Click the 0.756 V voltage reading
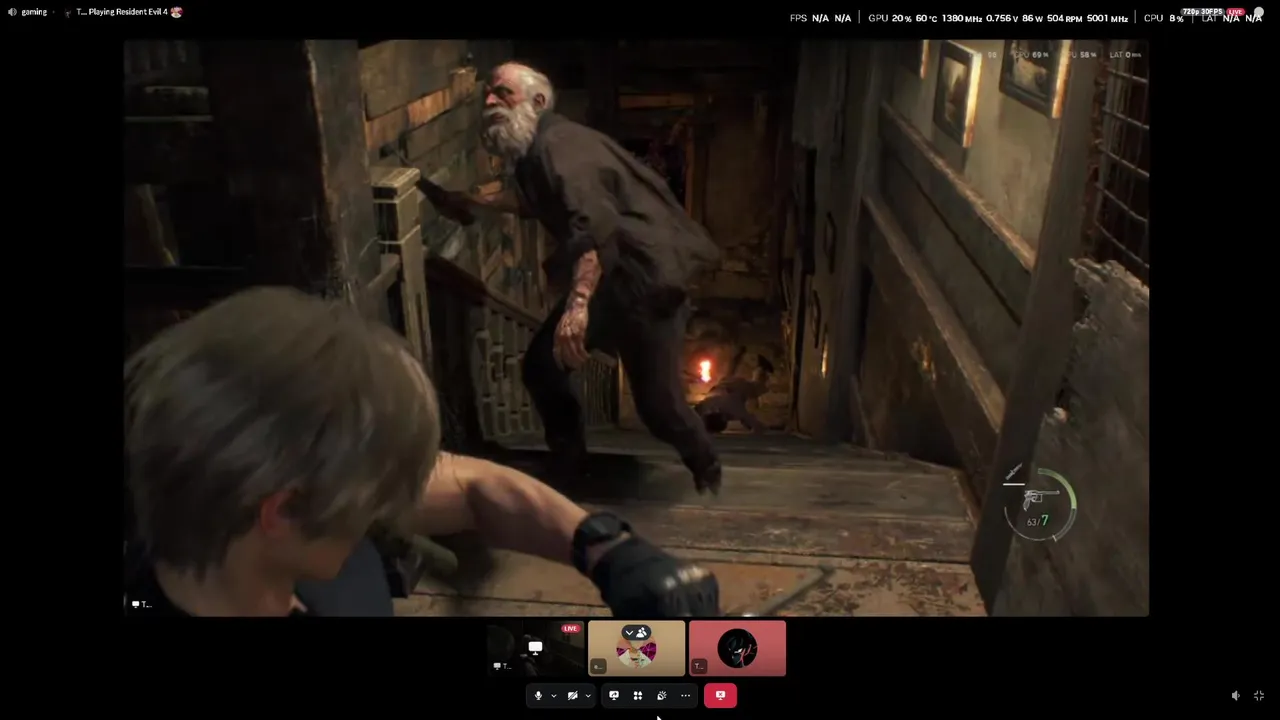Screen dimensions: 1280x720 (x=1002, y=18)
